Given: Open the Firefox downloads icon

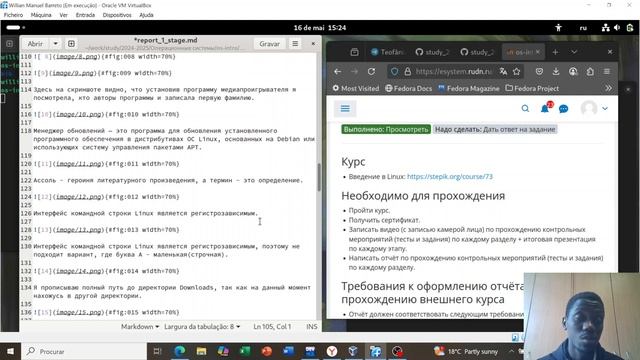Looking at the screenshot, I should pyautogui.click(x=556, y=71).
